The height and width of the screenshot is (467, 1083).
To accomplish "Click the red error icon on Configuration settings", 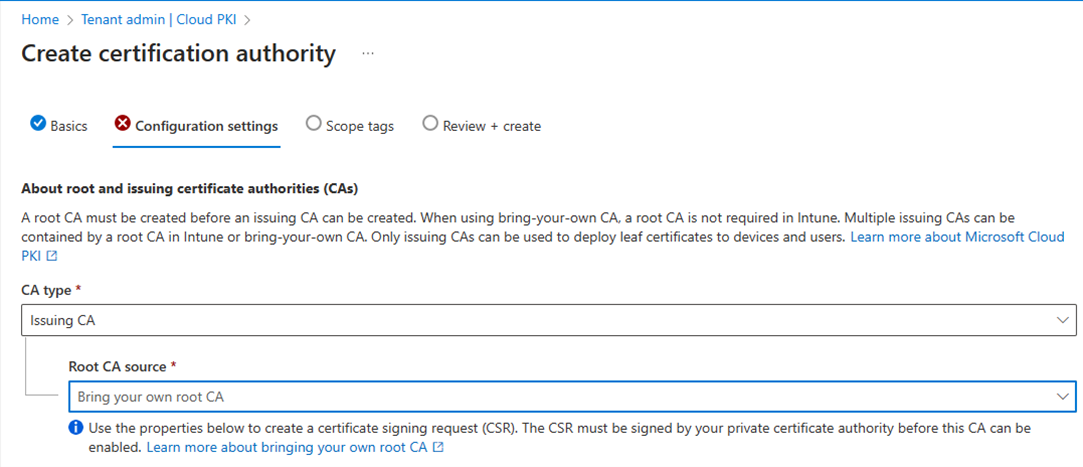I will 122,124.
